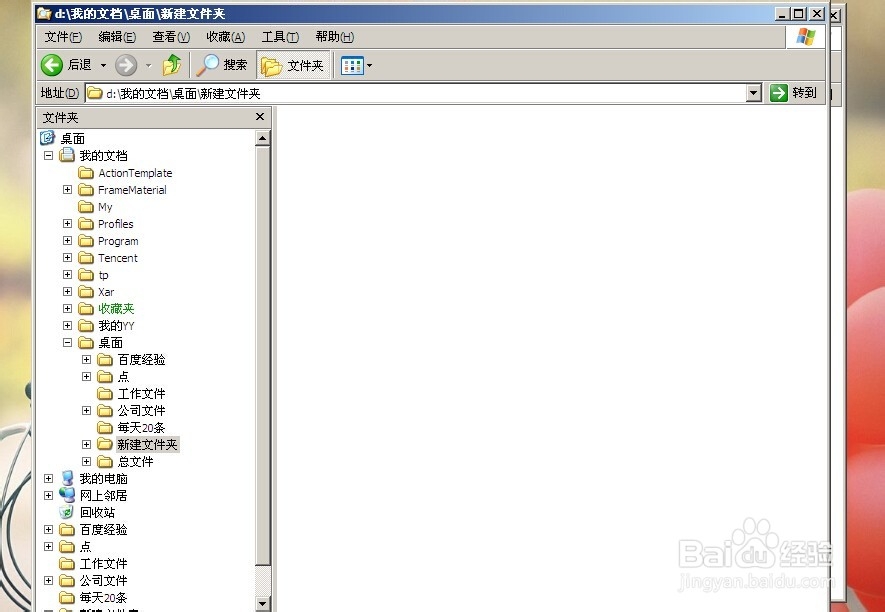Go up one folder level icon
Image resolution: width=885 pixels, height=612 pixels.
click(172, 65)
